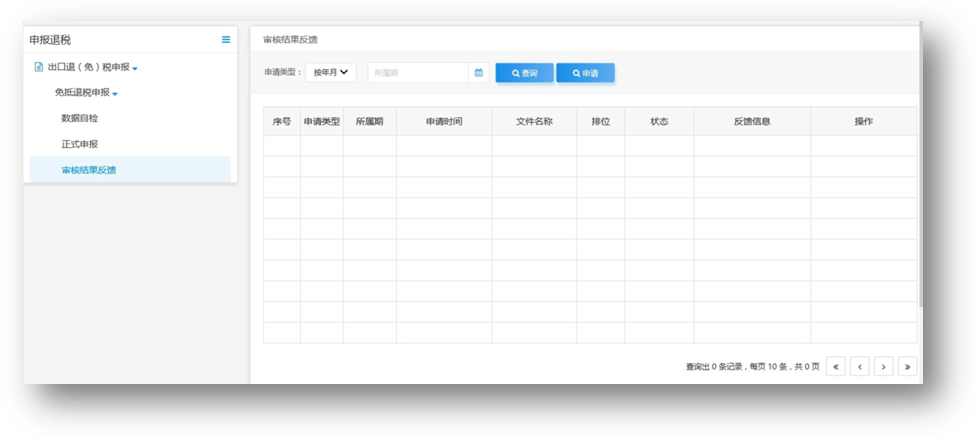Click the 申报退税 sidebar title
Viewport: 977px width, 436px height.
[x=50, y=40]
